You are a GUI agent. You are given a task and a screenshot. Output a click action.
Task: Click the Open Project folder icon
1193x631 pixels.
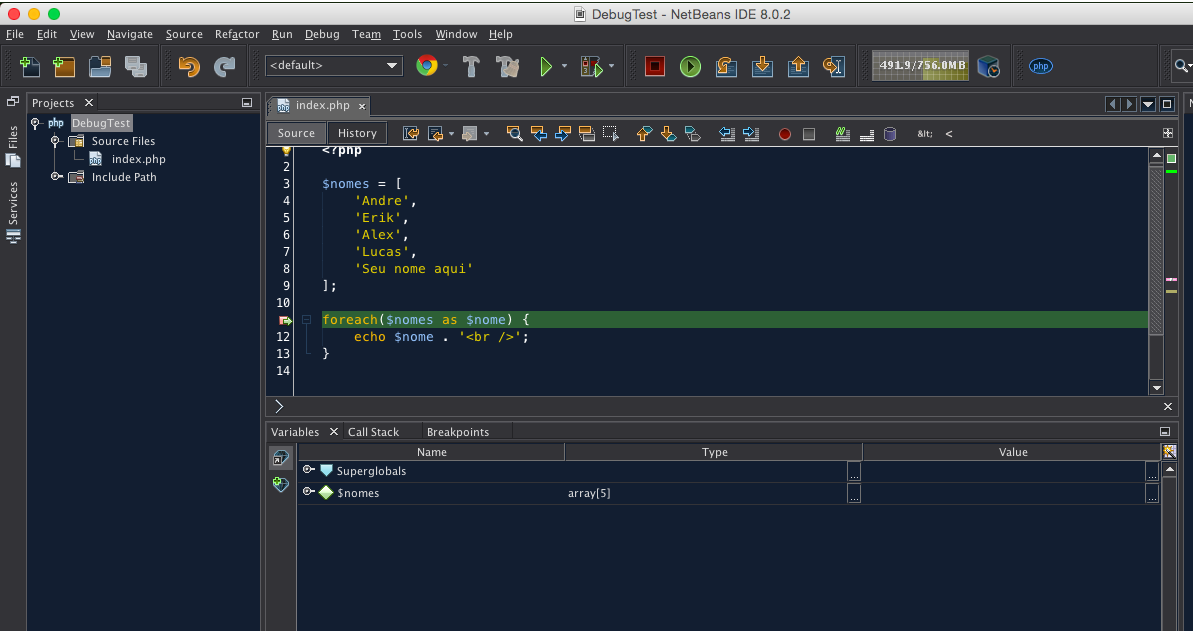pyautogui.click(x=100, y=66)
